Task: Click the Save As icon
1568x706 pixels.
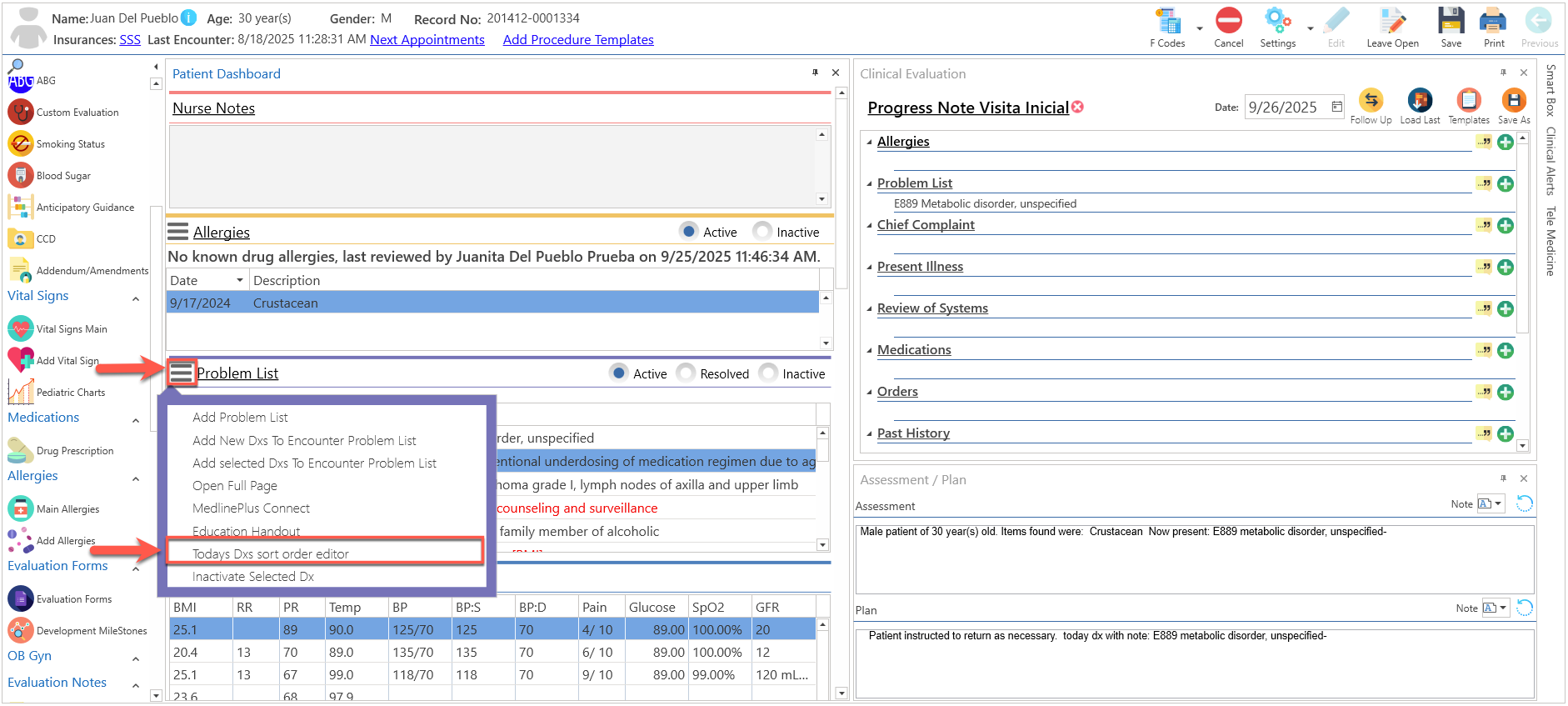Action: (x=1513, y=101)
